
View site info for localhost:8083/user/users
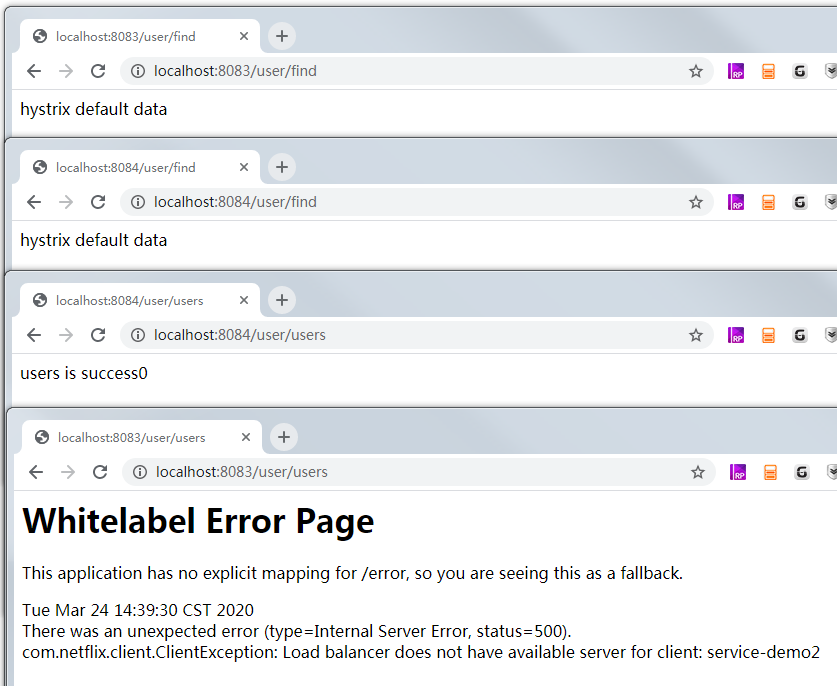pos(140,472)
